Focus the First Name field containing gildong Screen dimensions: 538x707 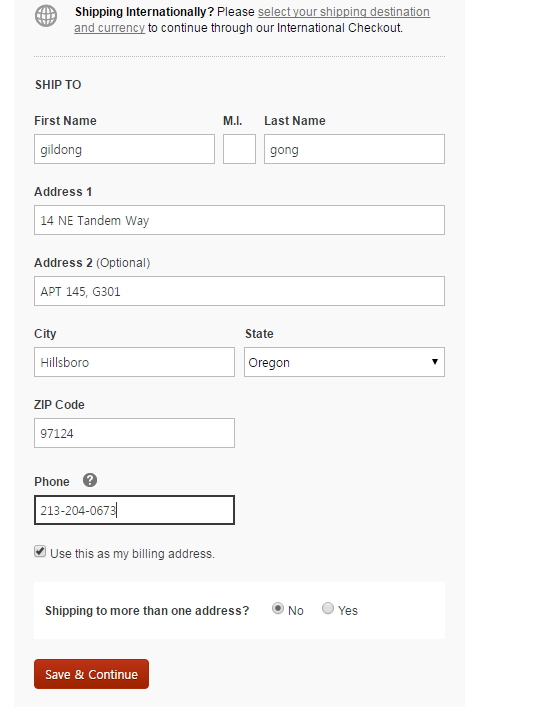pyautogui.click(x=124, y=149)
